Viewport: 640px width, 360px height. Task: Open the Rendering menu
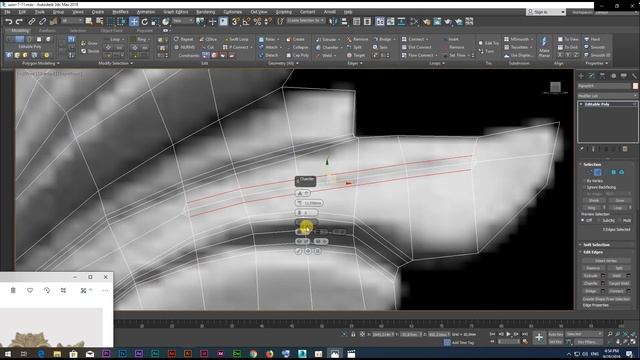(x=206, y=12)
